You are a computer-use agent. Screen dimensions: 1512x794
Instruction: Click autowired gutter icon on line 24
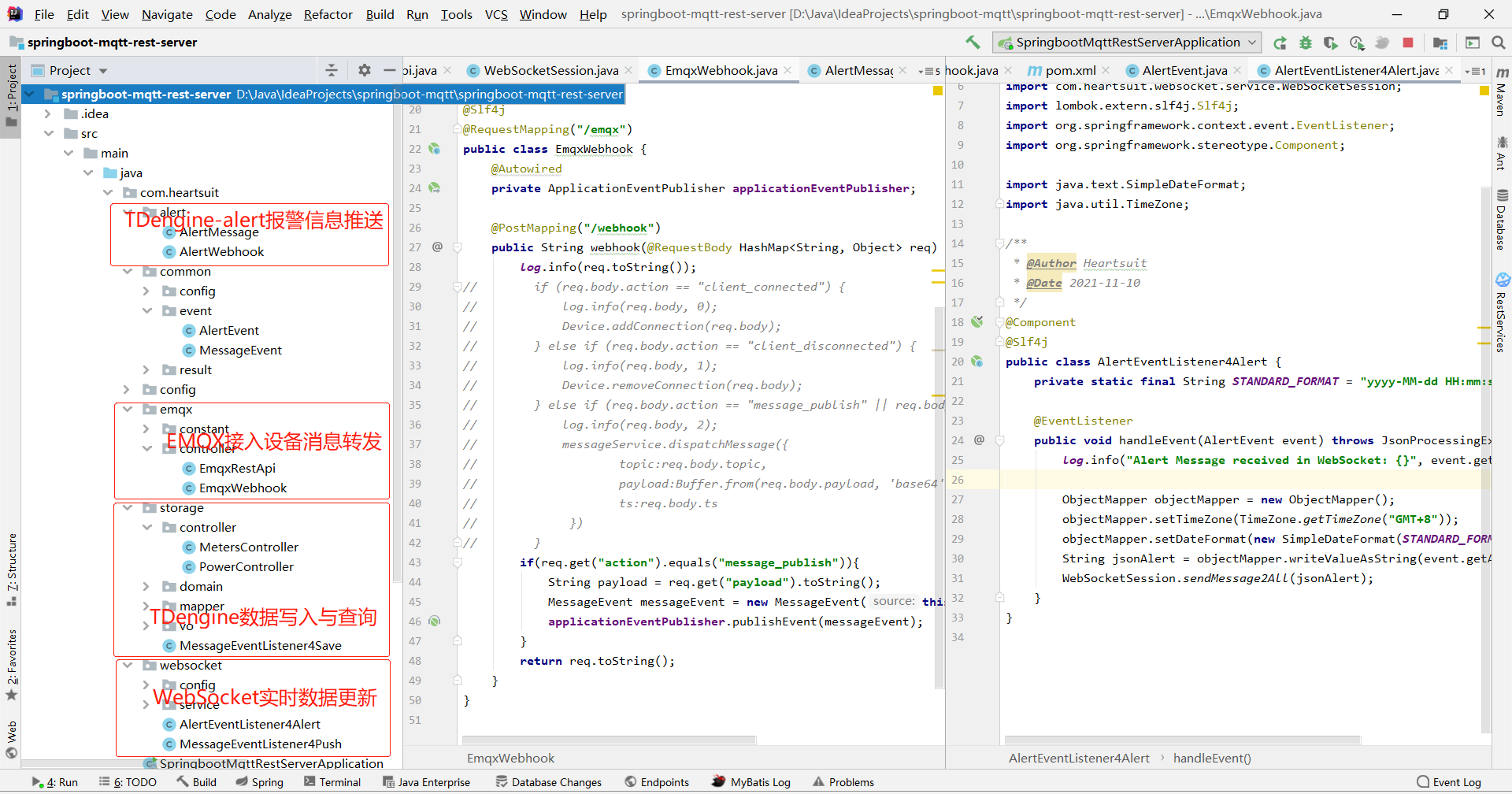coord(435,188)
